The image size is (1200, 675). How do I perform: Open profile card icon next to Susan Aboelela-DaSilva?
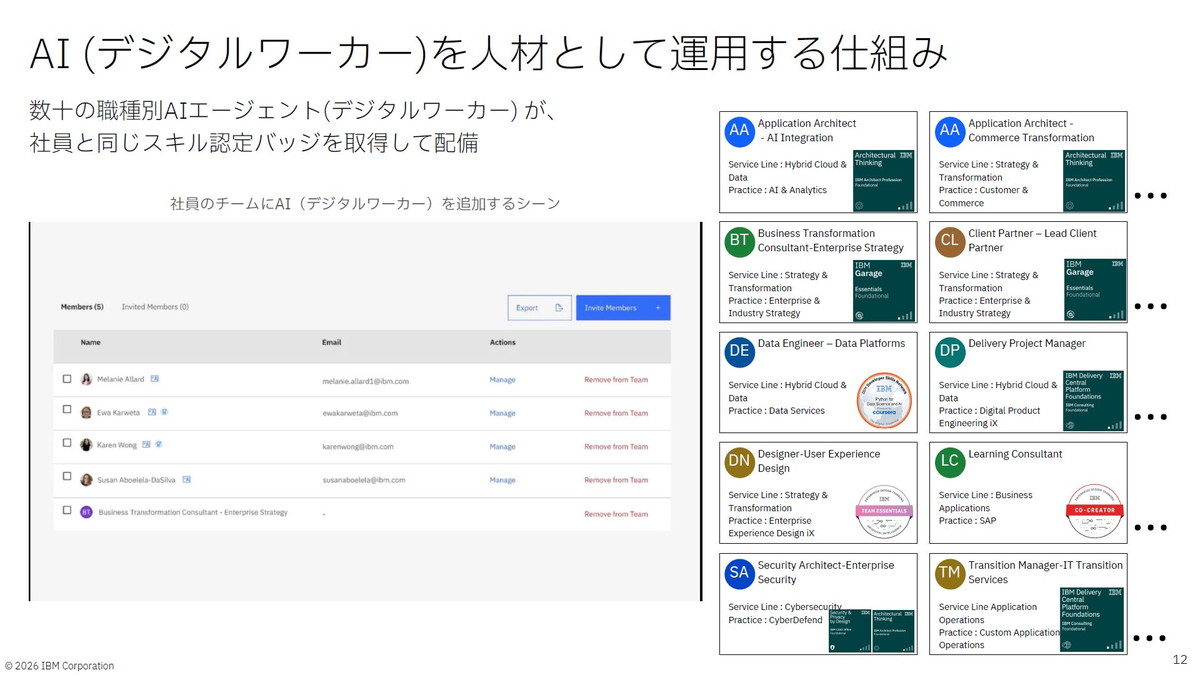coord(186,479)
